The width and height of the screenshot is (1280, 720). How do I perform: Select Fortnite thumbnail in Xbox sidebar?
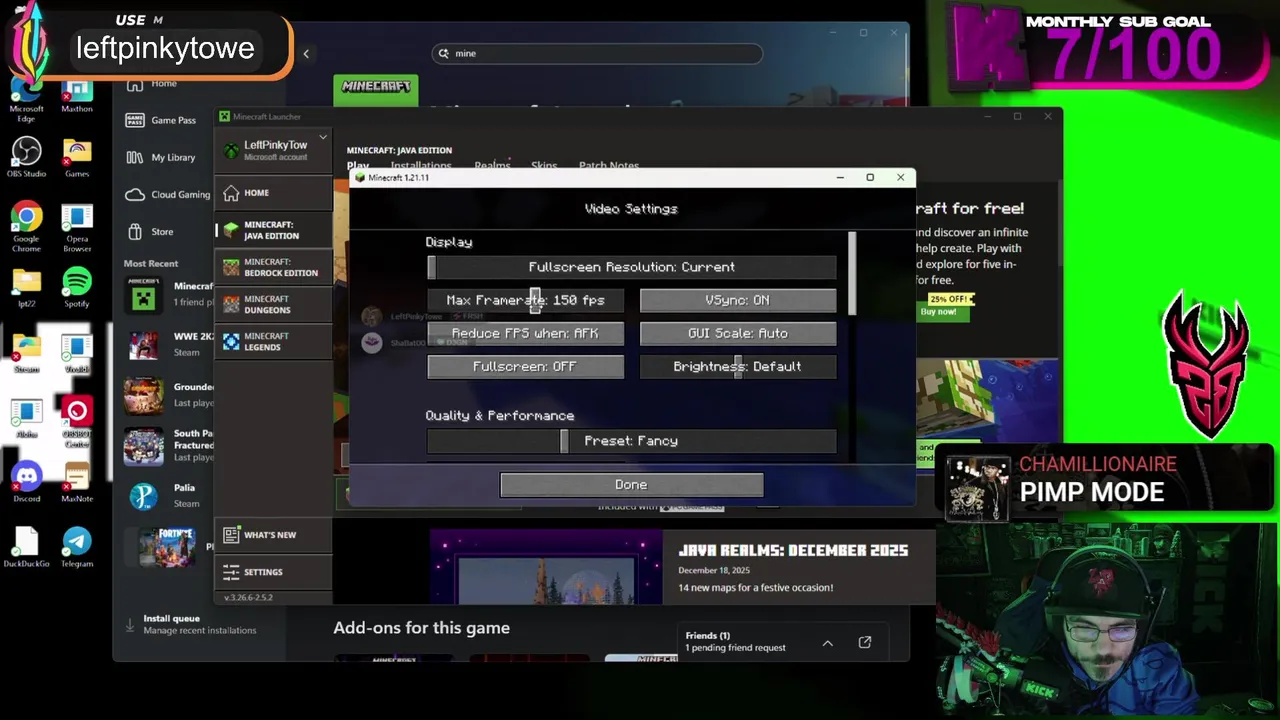[167, 547]
